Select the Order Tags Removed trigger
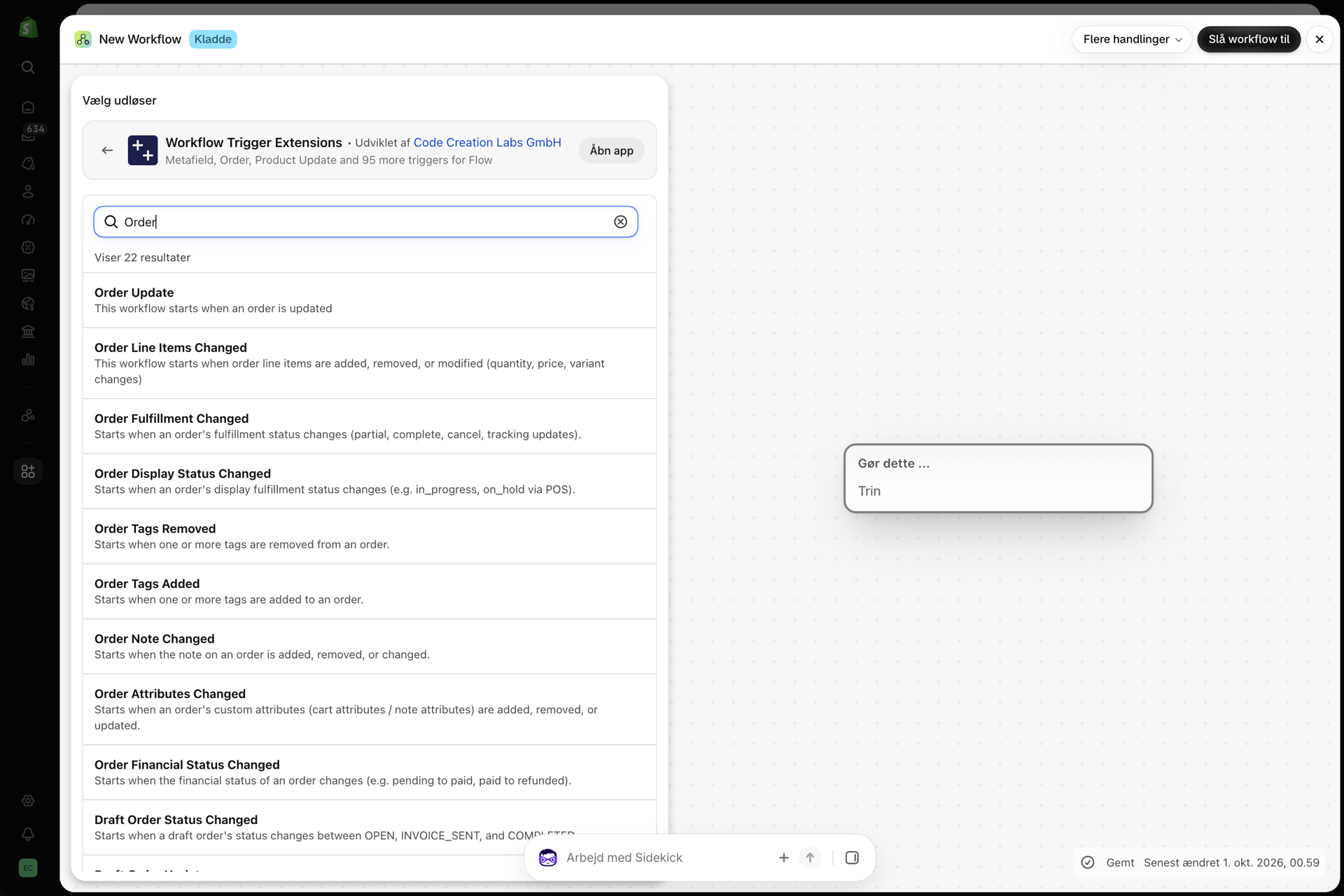The height and width of the screenshot is (896, 1344). [370, 536]
